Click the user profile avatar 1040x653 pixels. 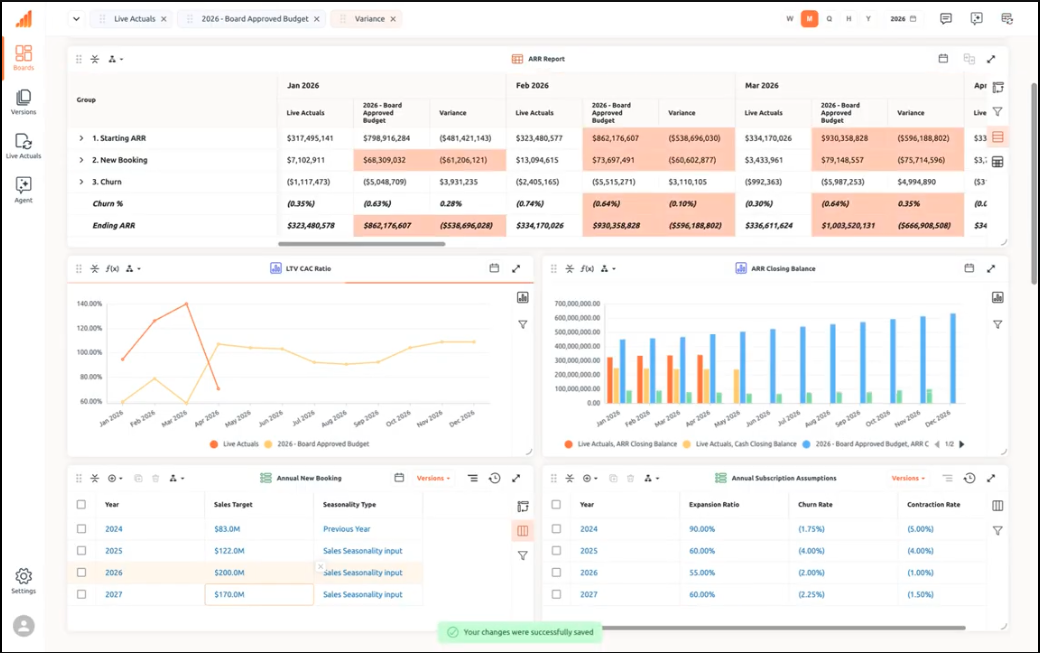[x=24, y=626]
